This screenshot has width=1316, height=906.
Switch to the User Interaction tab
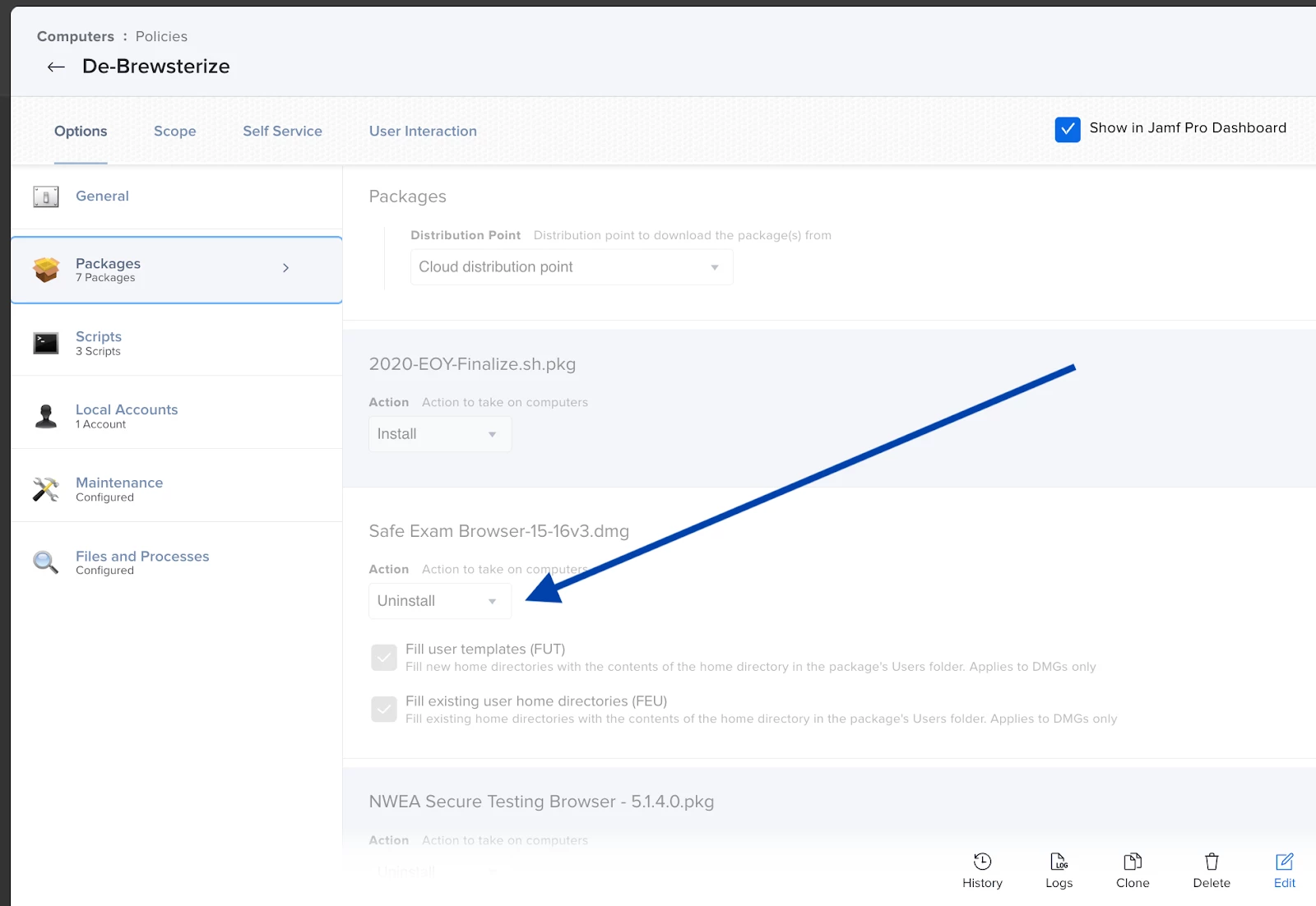pos(423,132)
